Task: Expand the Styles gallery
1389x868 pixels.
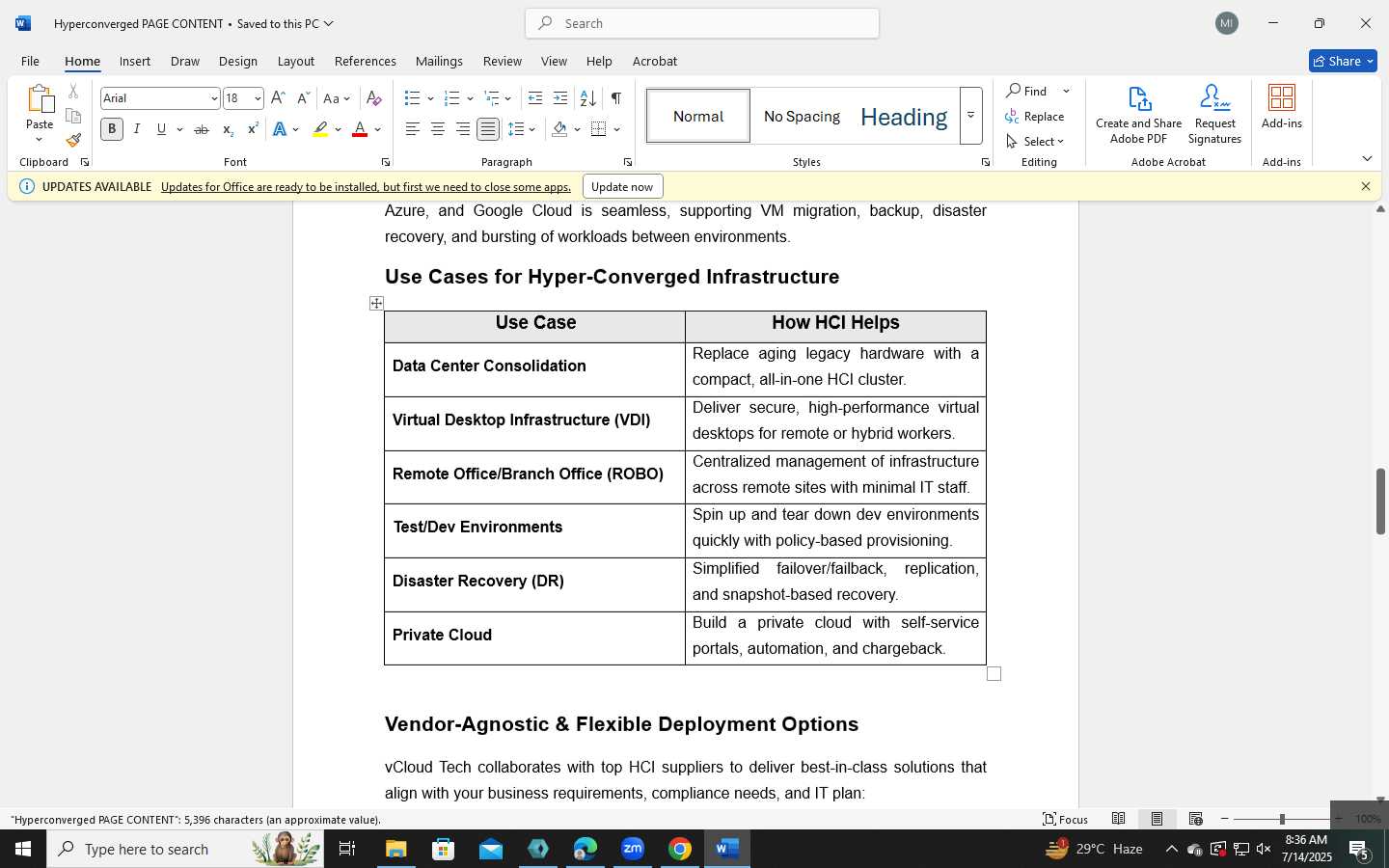Action: 971,116
